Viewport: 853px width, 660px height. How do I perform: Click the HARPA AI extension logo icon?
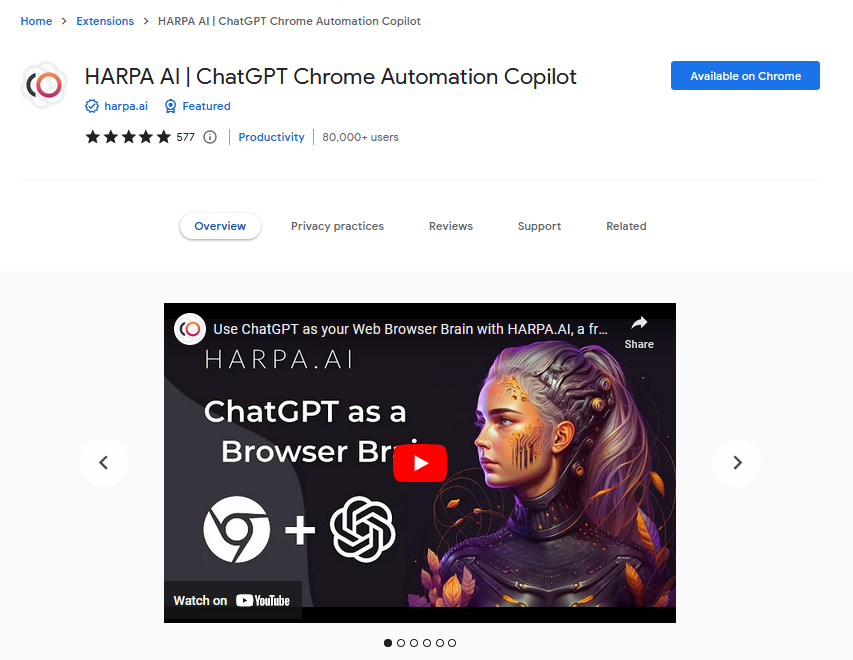(44, 85)
